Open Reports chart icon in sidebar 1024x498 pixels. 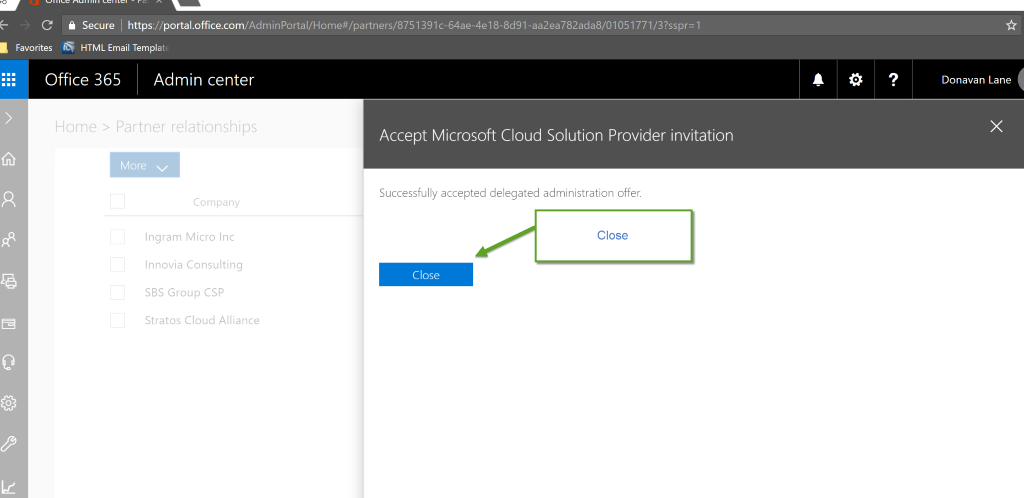click(x=8, y=486)
